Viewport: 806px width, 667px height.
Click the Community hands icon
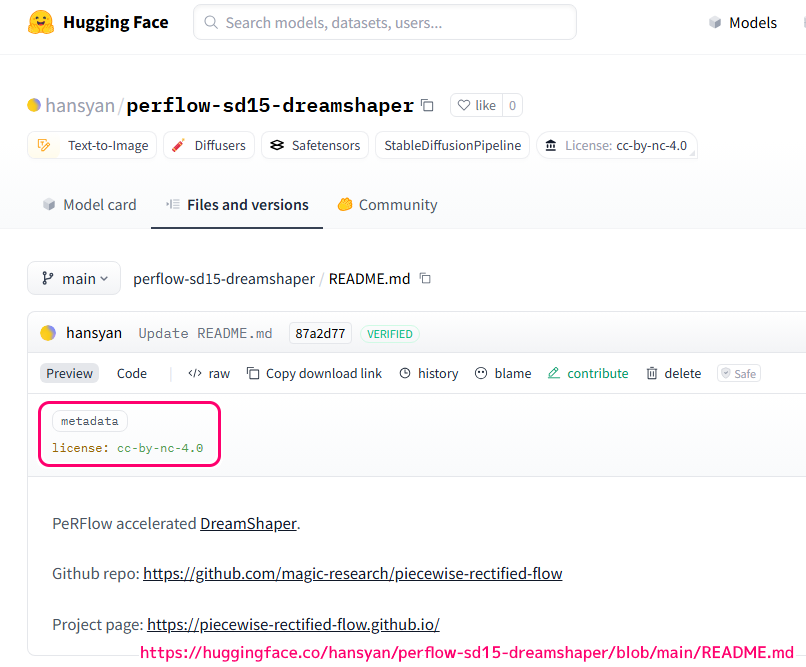pos(345,205)
